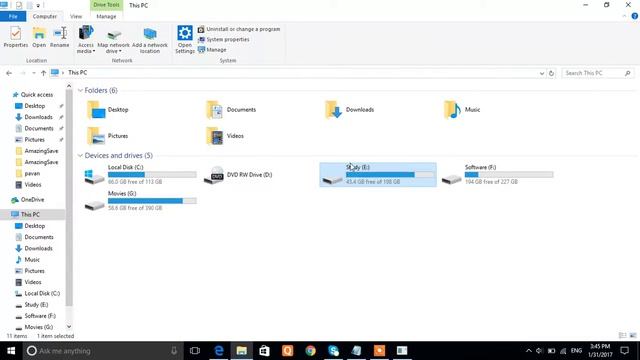Click the Help question mark icon

(x=635, y=16)
